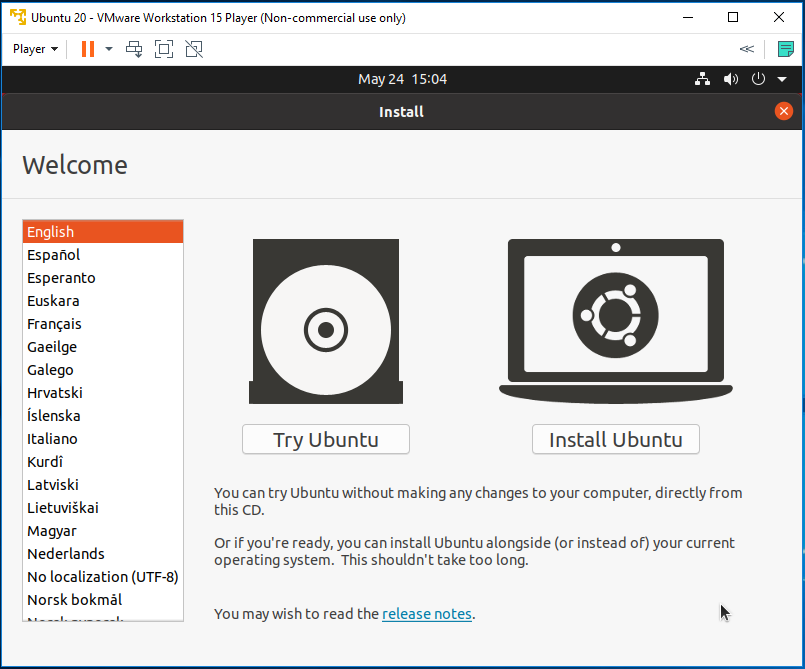Open the release notes link
This screenshot has height=669, width=805.
427,614
